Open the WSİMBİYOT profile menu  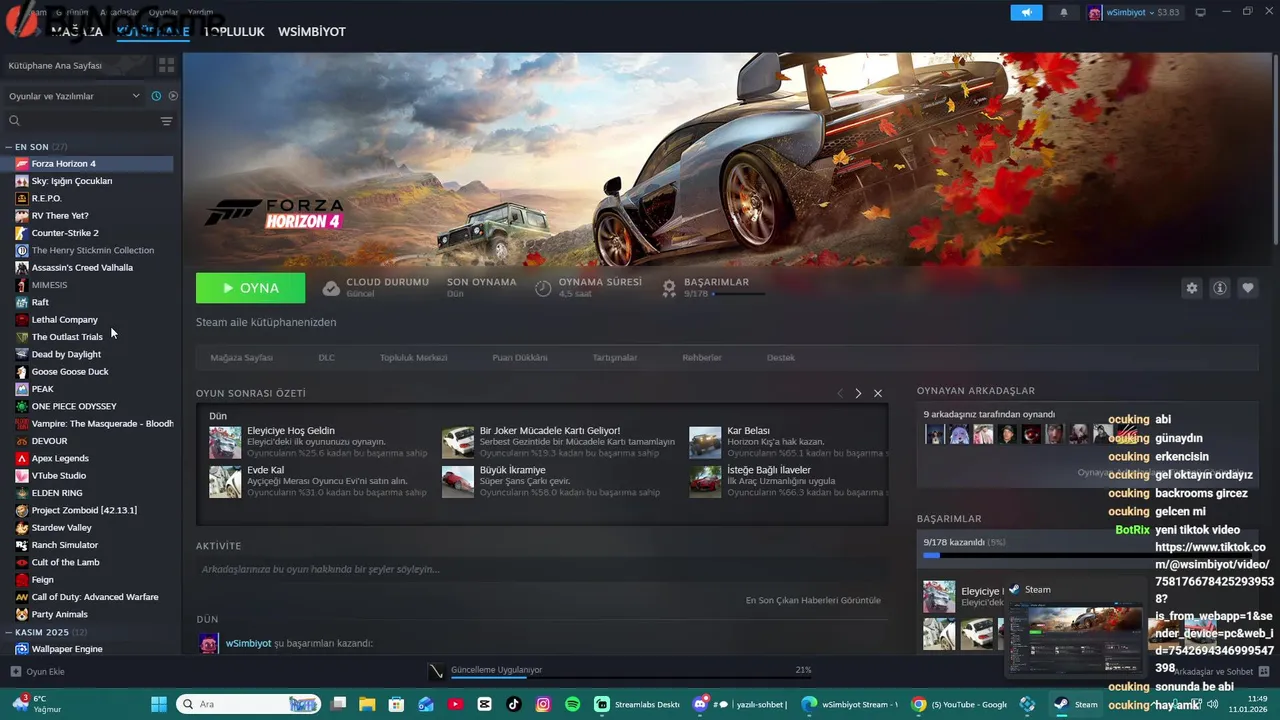tap(311, 31)
